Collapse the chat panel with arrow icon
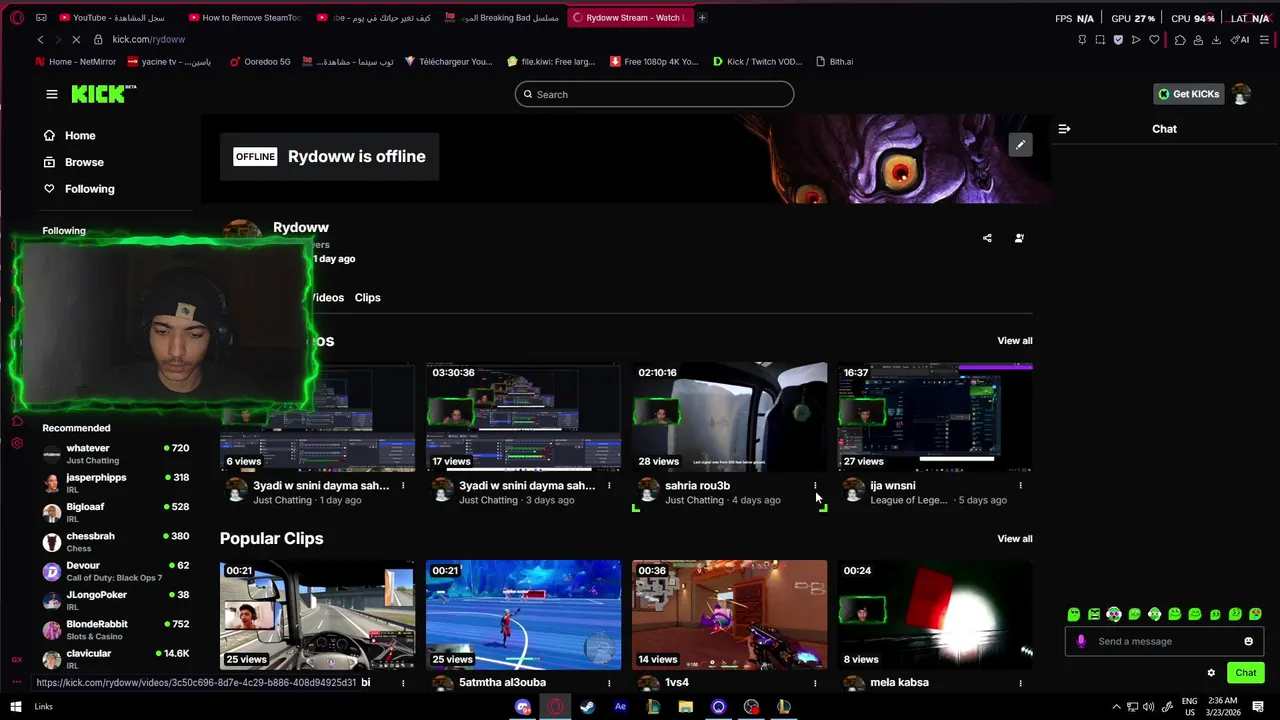1280x720 pixels. point(1064,129)
